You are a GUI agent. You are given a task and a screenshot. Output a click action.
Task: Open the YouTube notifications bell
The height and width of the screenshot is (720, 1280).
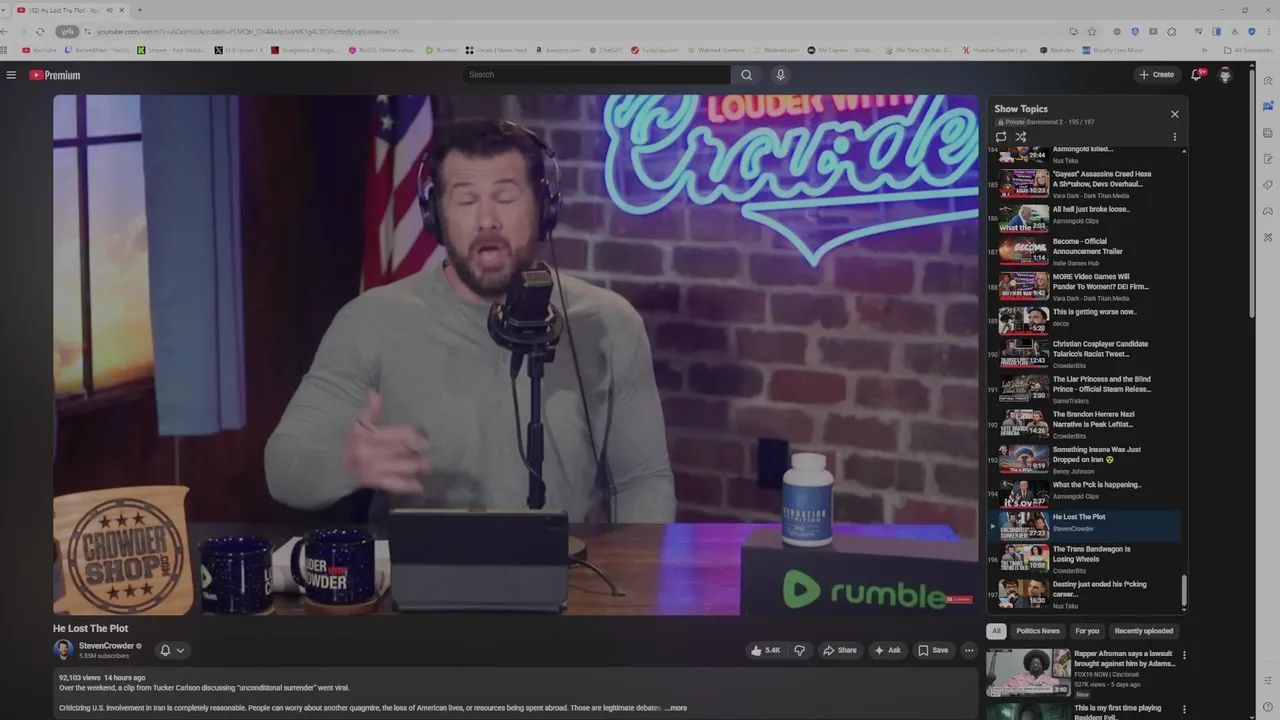point(1196,75)
